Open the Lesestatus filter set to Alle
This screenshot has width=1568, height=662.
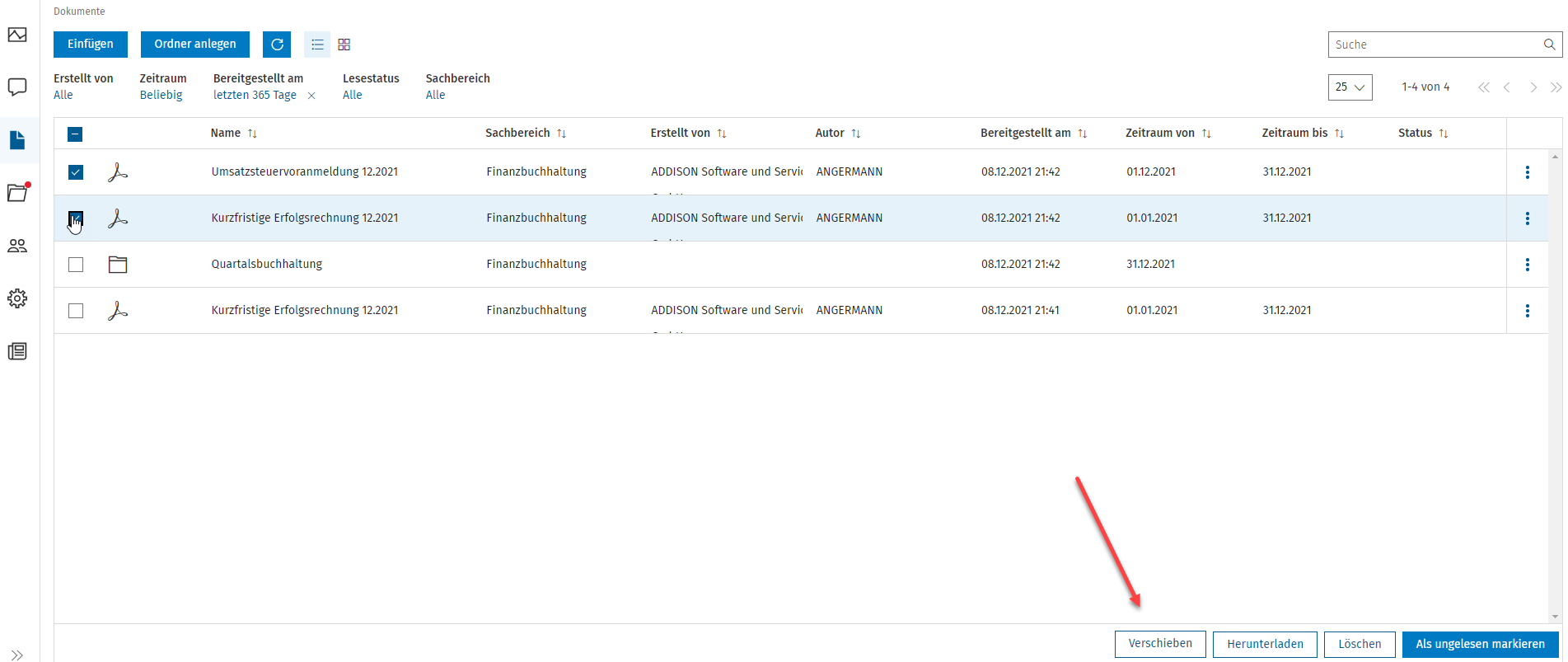click(353, 96)
